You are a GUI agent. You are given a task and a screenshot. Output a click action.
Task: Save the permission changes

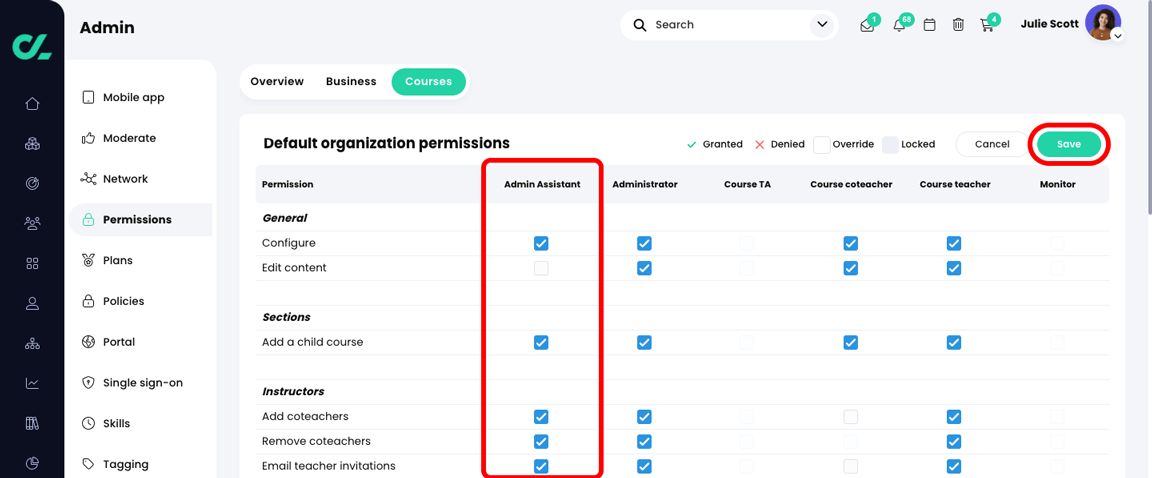click(1068, 144)
